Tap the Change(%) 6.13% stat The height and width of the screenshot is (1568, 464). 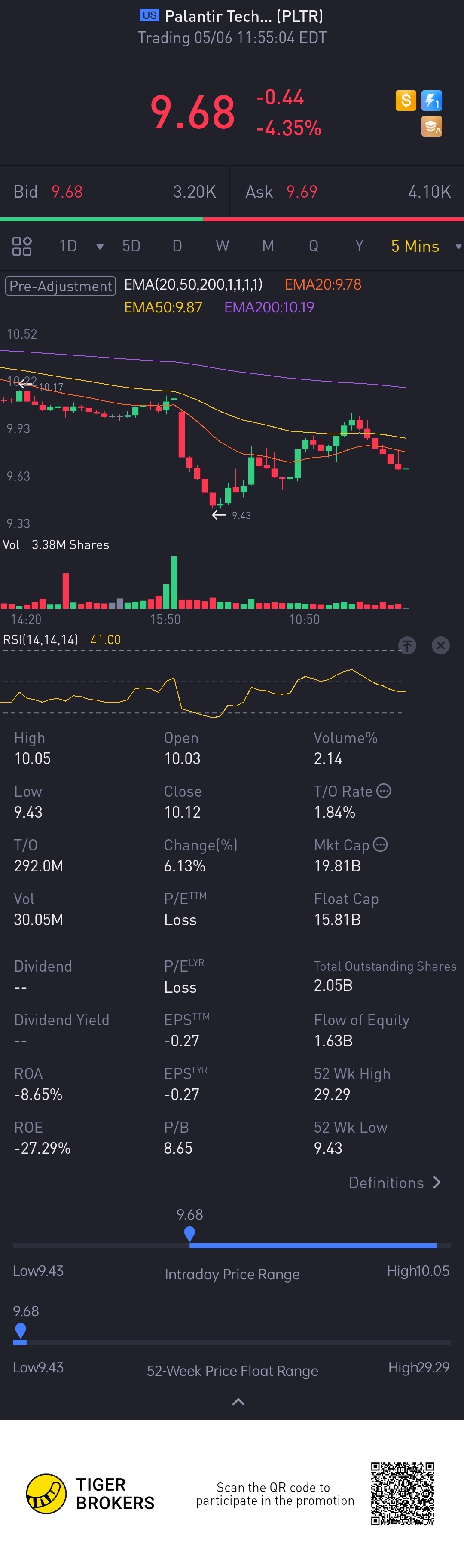(x=200, y=855)
